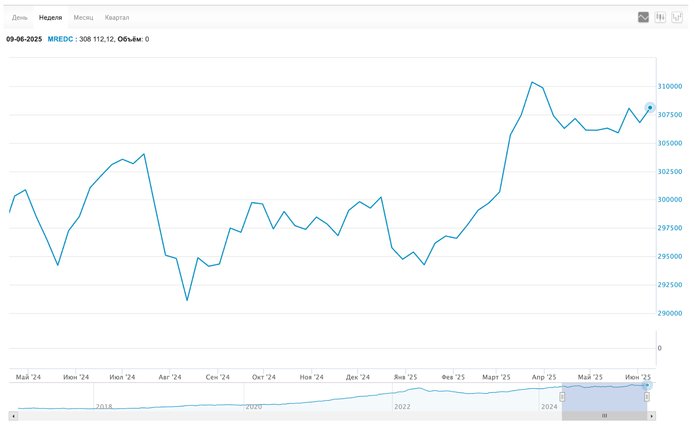Click 2018 in the navigator timeline
Viewport: 700px width, 426px height.
point(103,407)
